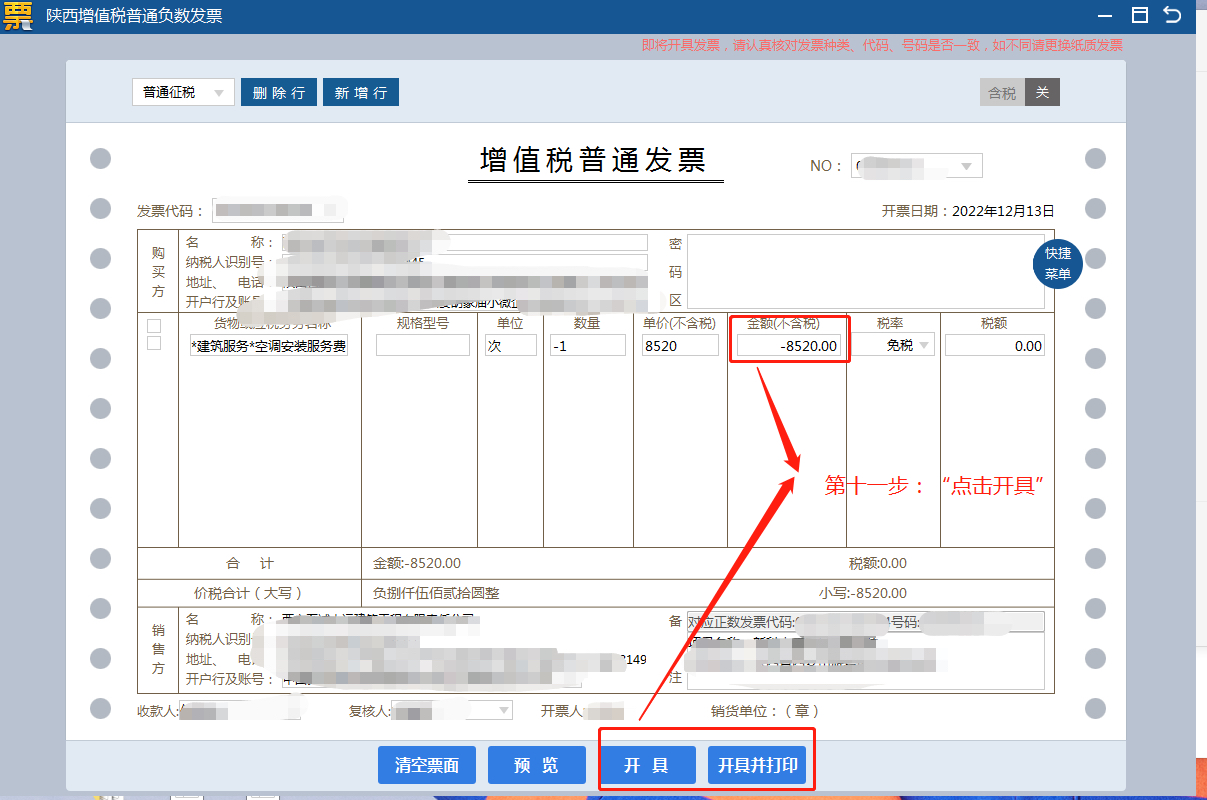Click the 收款人 field

tap(239, 711)
